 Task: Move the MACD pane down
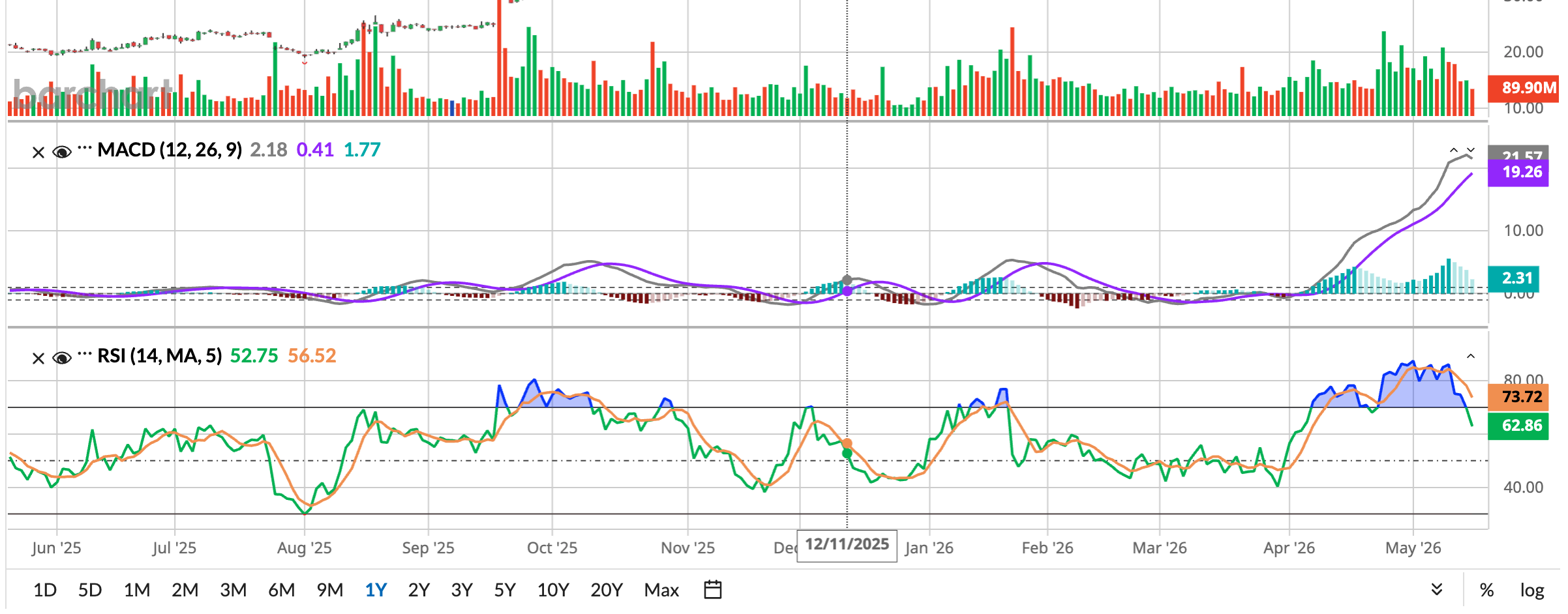tap(1471, 151)
